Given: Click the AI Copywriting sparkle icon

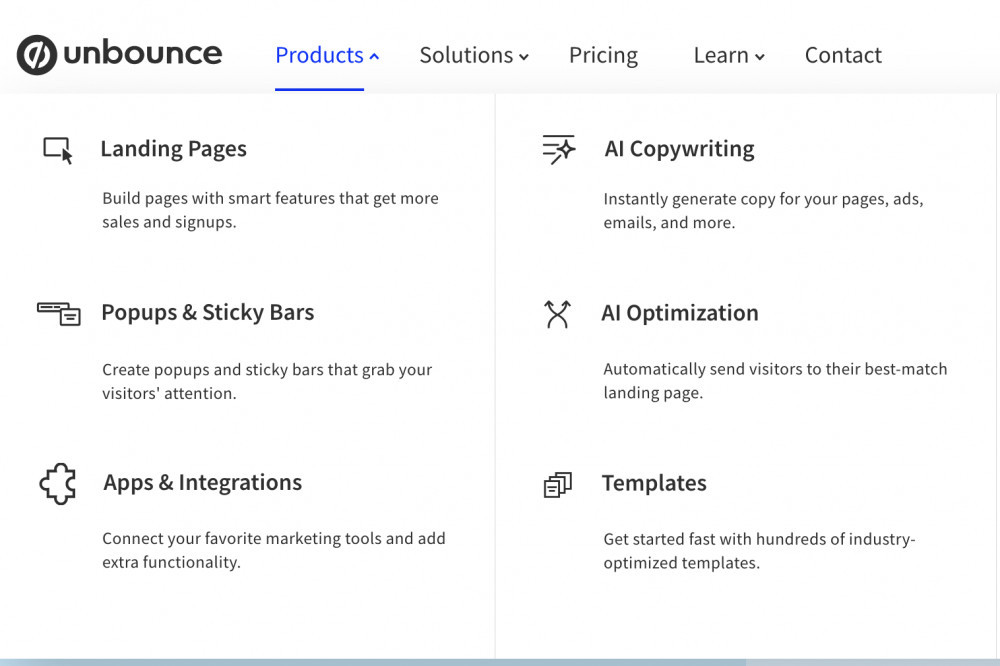Looking at the screenshot, I should [559, 149].
